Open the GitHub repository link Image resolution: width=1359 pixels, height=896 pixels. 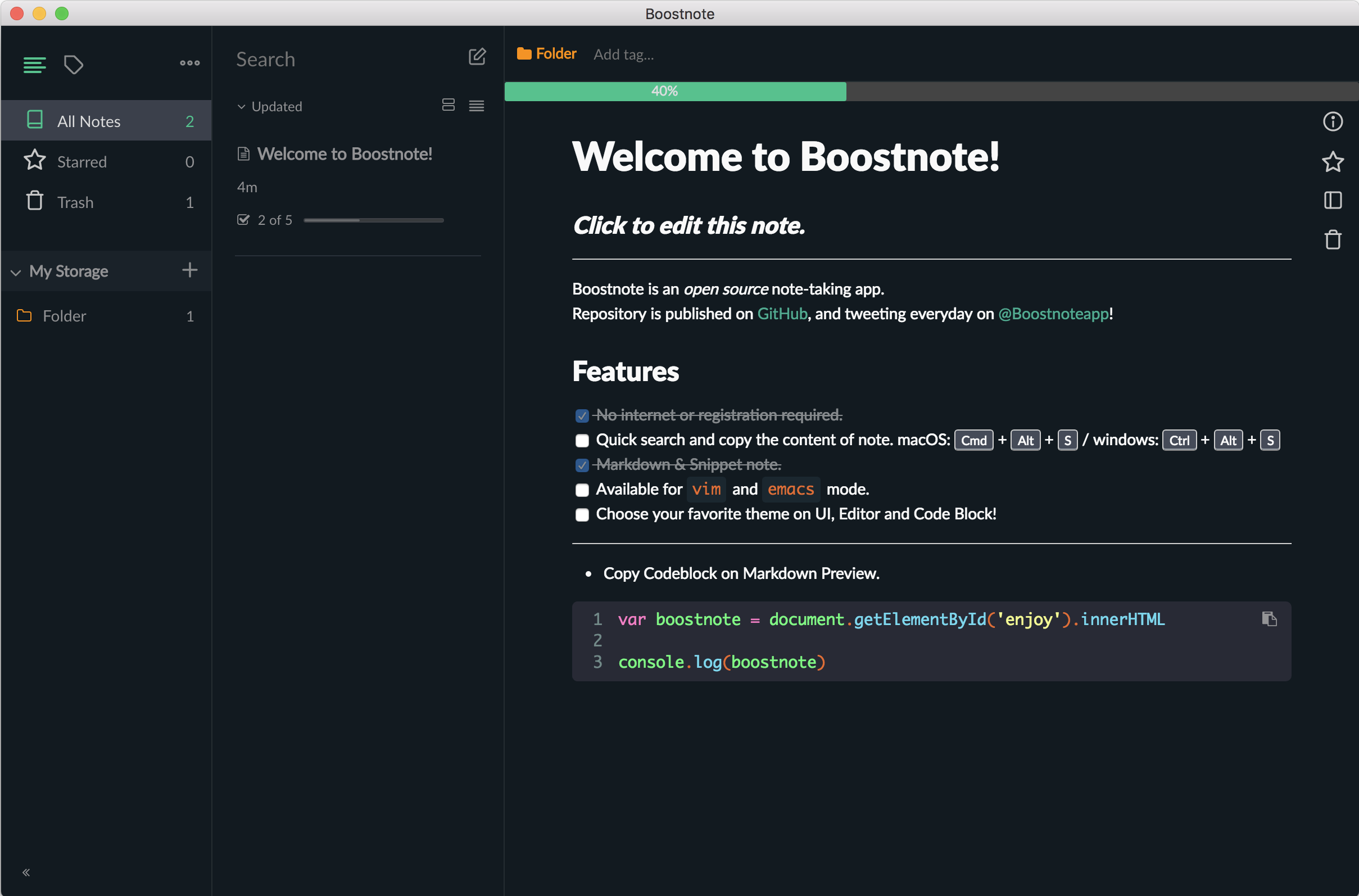pyautogui.click(x=782, y=314)
